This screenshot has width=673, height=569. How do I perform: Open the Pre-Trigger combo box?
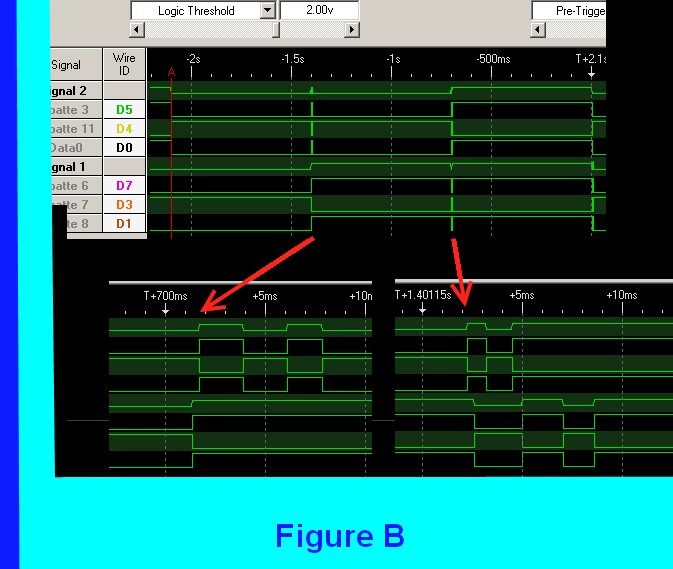[x=569, y=10]
